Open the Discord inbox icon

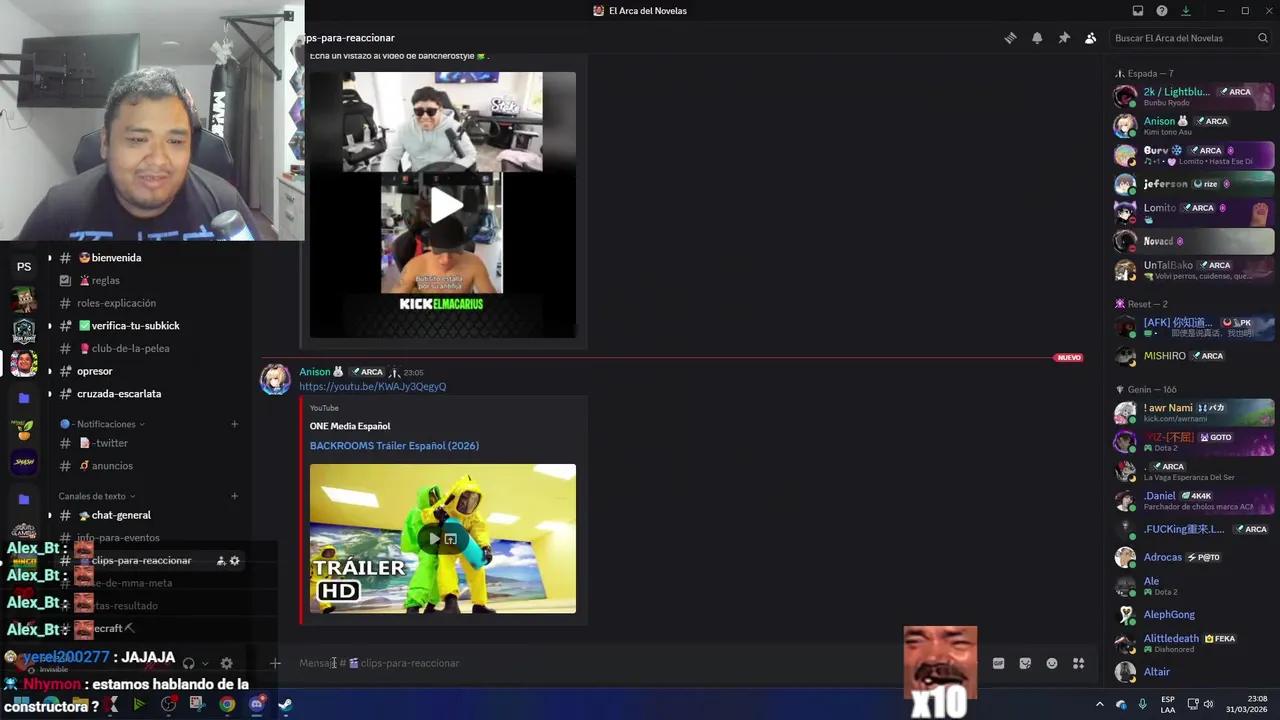point(1138,11)
